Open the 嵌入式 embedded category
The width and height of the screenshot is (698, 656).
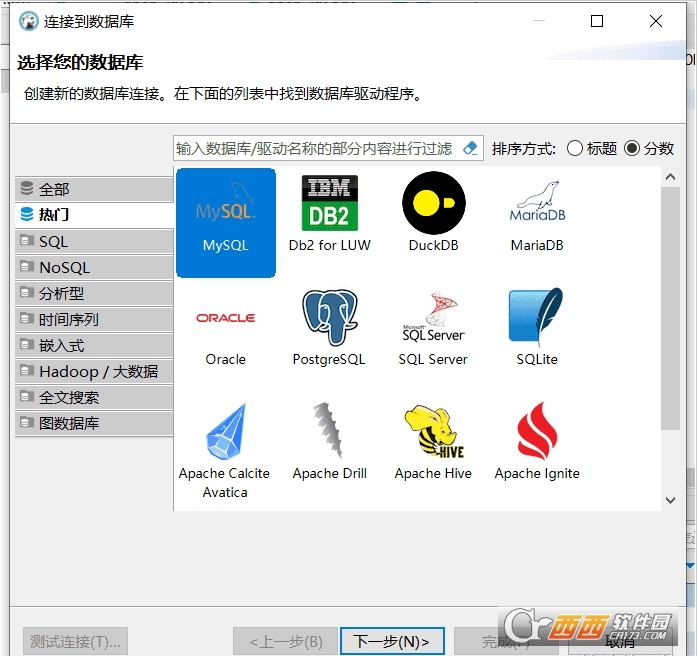[94, 345]
